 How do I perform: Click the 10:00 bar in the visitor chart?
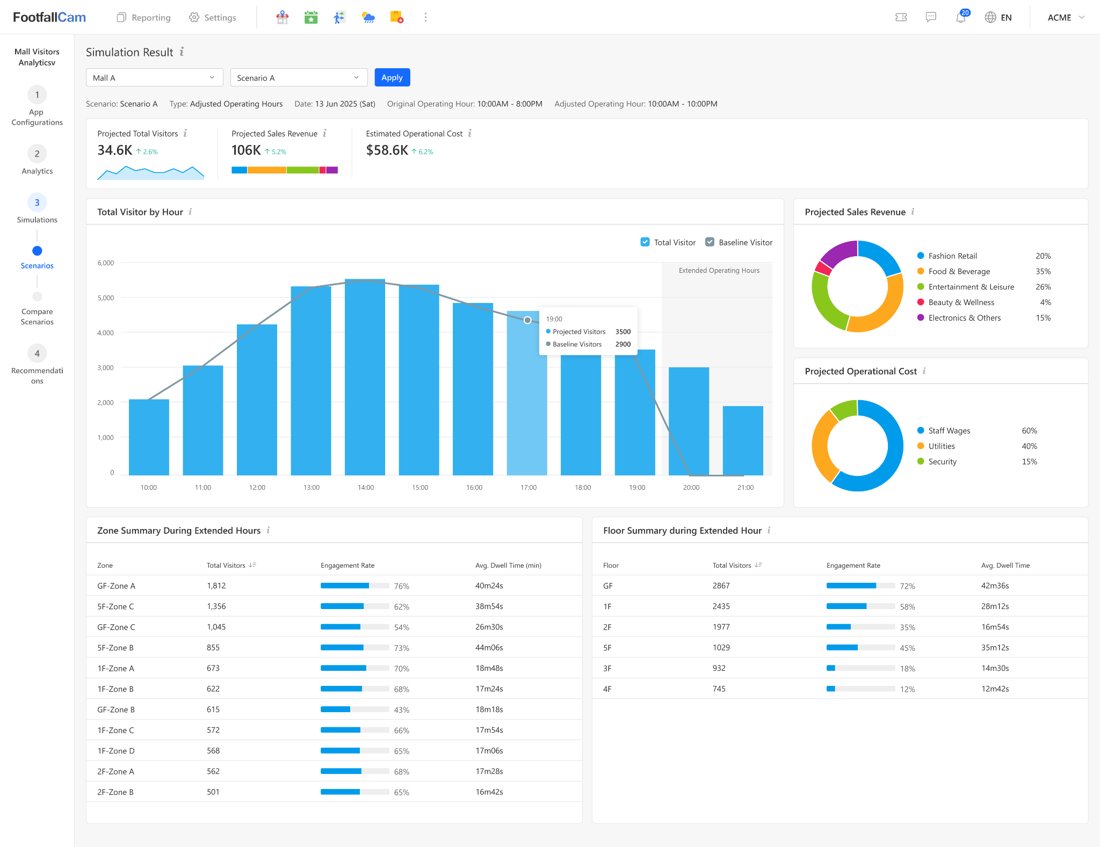(149, 437)
